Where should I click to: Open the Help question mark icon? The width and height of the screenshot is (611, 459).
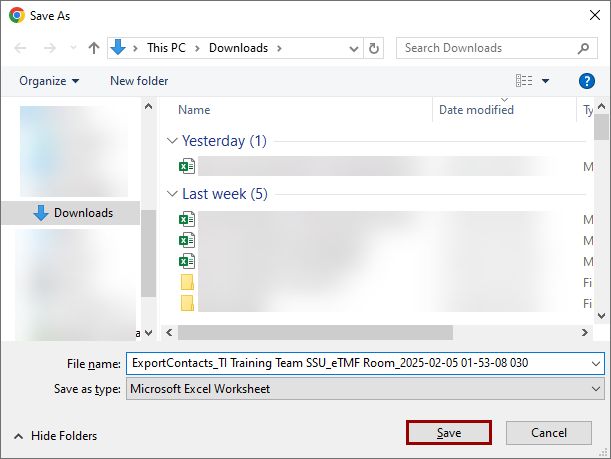[587, 81]
